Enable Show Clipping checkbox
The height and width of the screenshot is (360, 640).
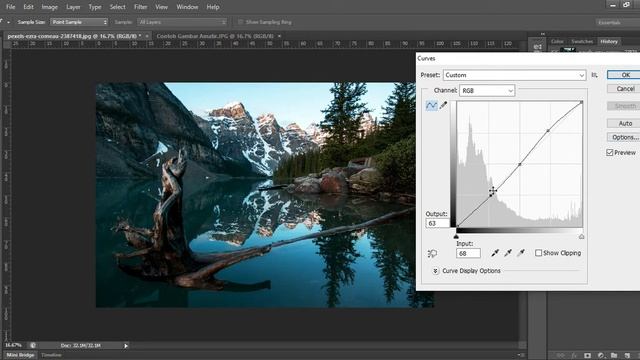coord(538,253)
